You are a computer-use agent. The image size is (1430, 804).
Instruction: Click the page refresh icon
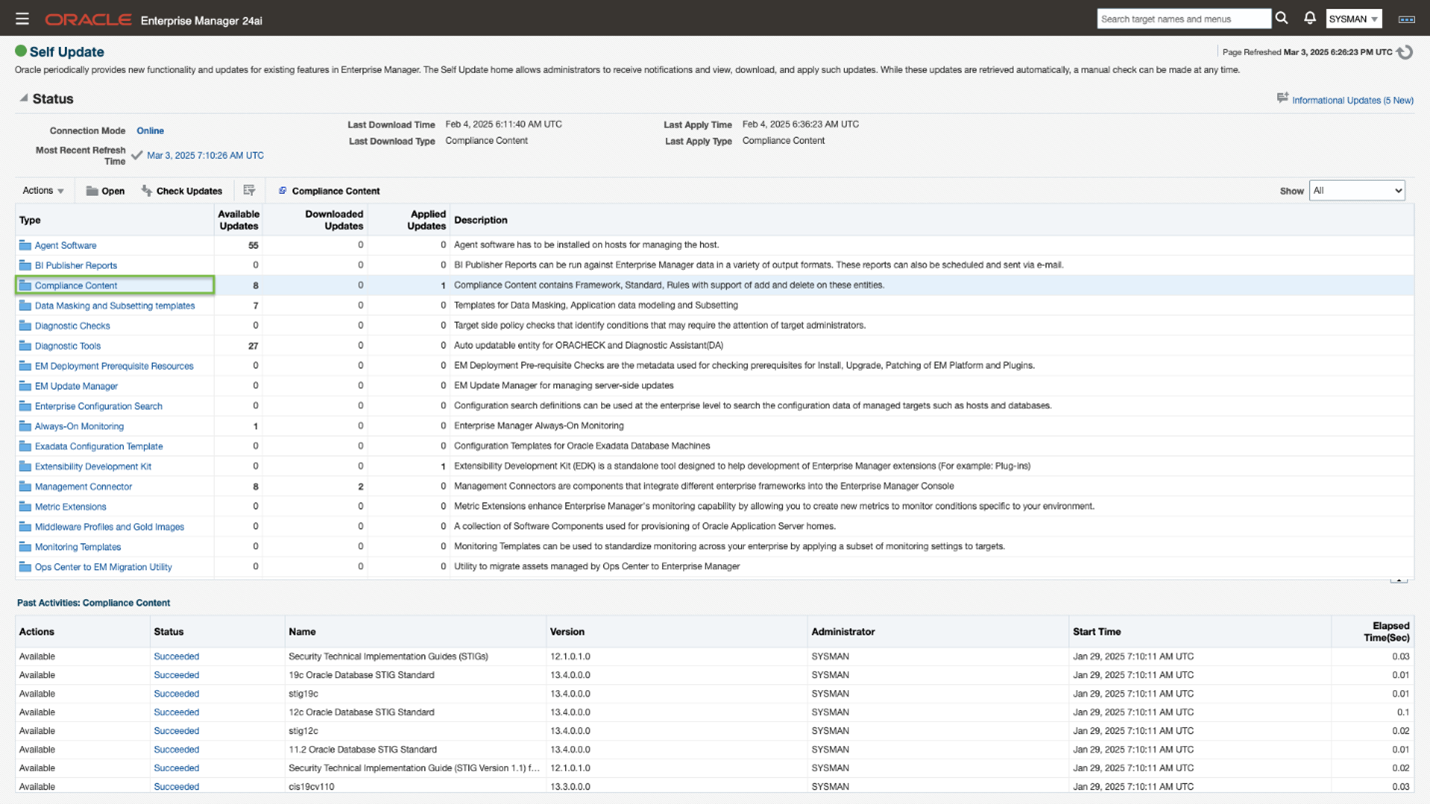pos(1405,52)
